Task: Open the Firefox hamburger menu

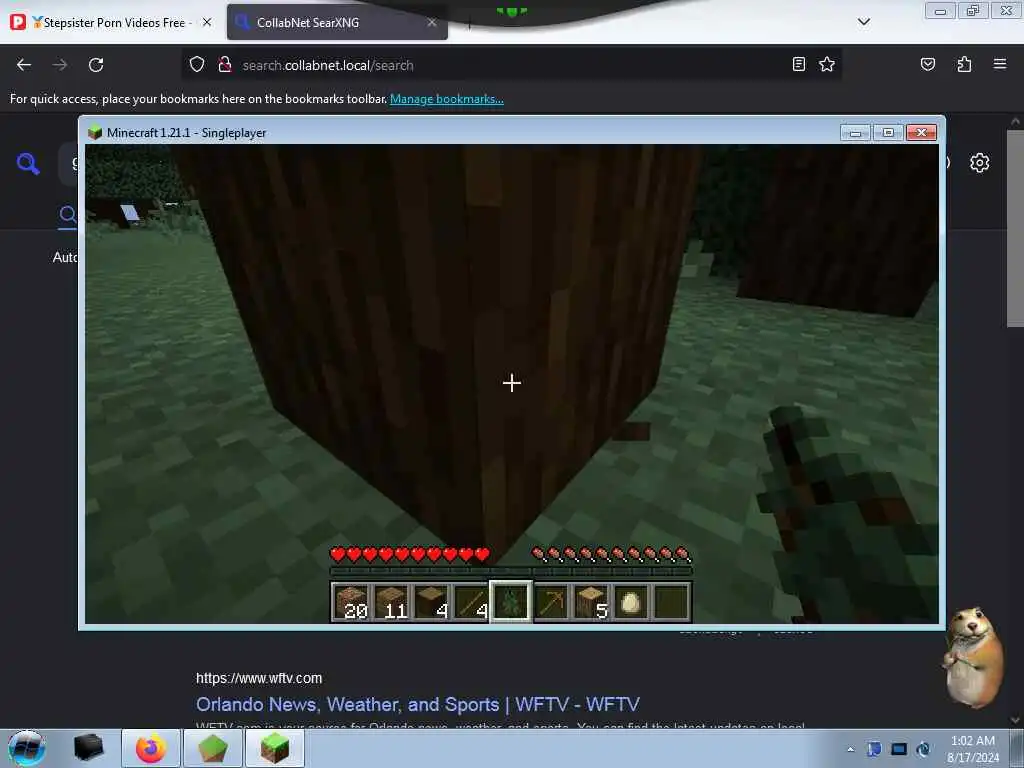Action: (1000, 64)
